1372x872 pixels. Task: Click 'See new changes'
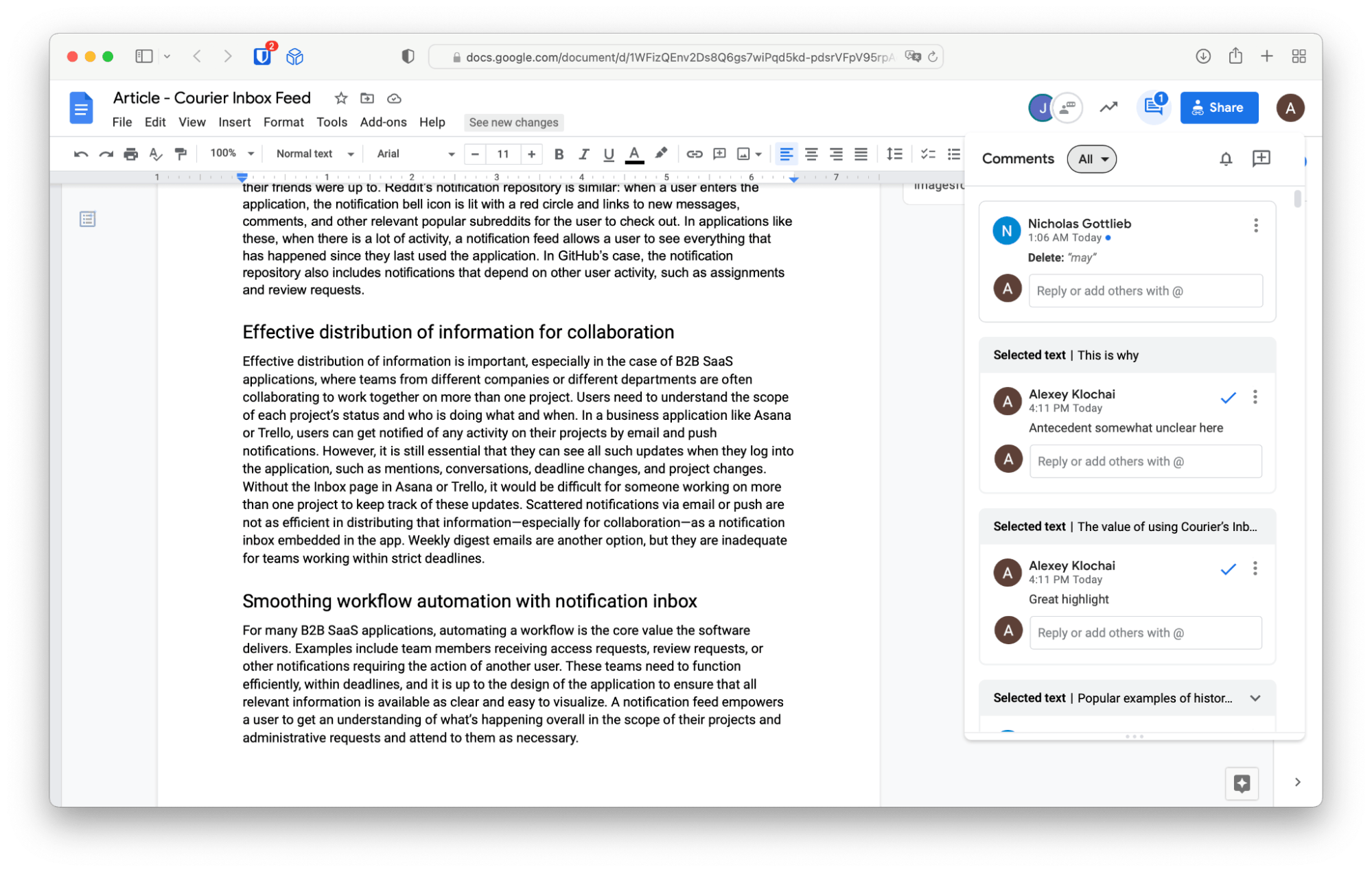[513, 122]
